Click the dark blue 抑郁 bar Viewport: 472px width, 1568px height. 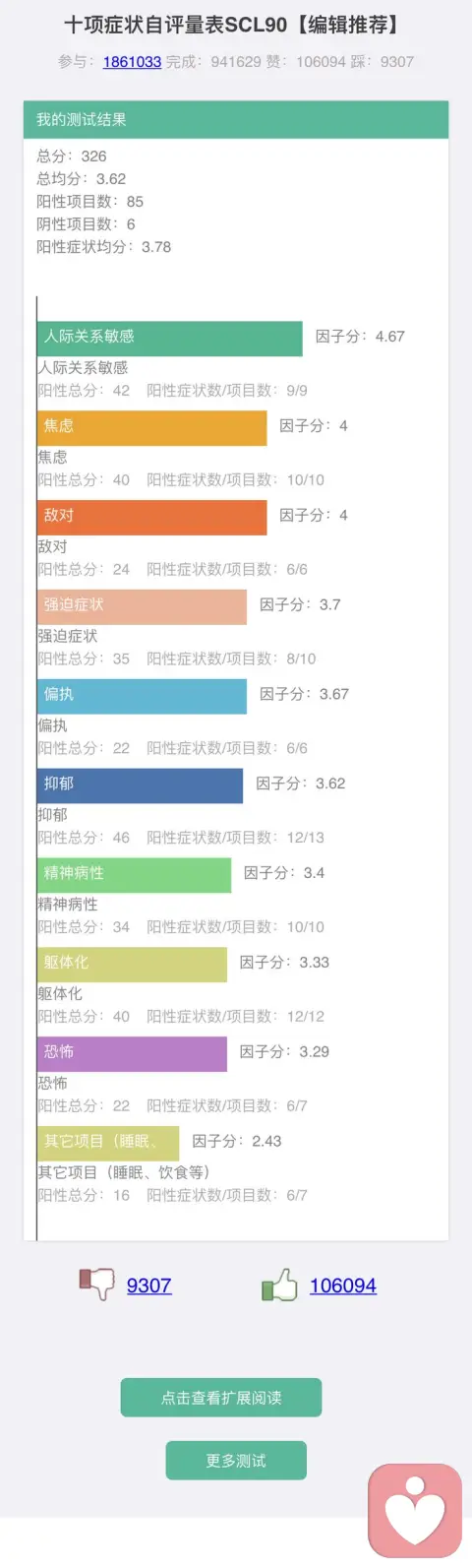(141, 785)
